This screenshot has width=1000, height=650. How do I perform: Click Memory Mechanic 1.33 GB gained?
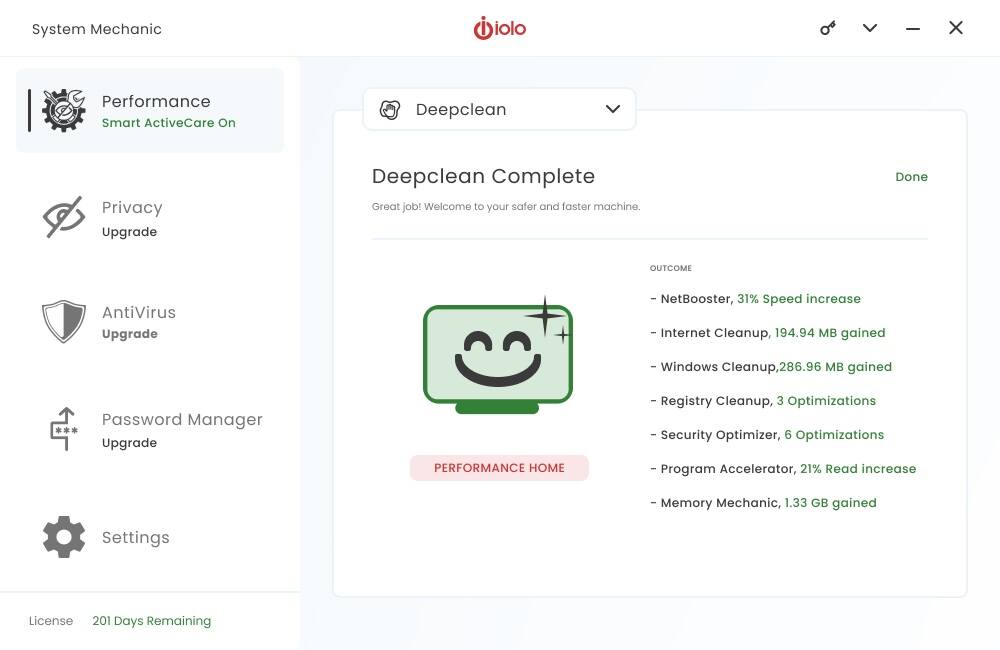coord(763,503)
